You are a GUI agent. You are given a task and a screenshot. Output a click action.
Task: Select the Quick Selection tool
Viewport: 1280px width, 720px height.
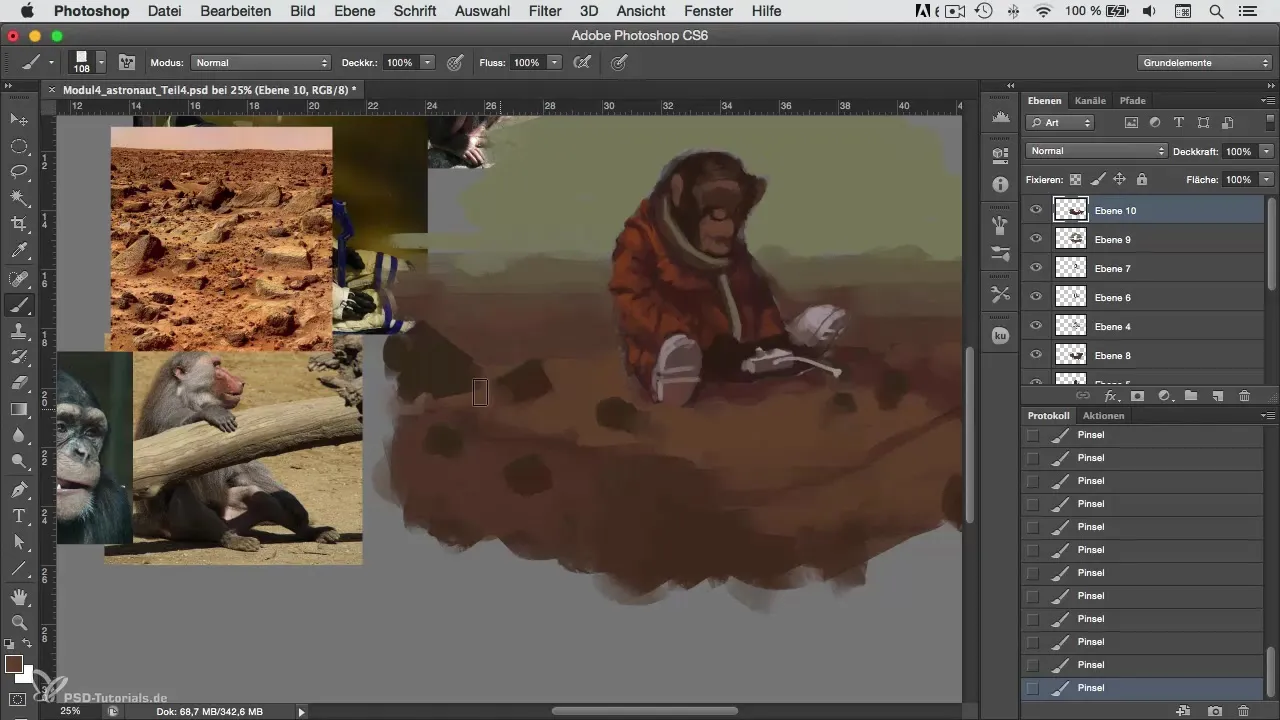19,198
